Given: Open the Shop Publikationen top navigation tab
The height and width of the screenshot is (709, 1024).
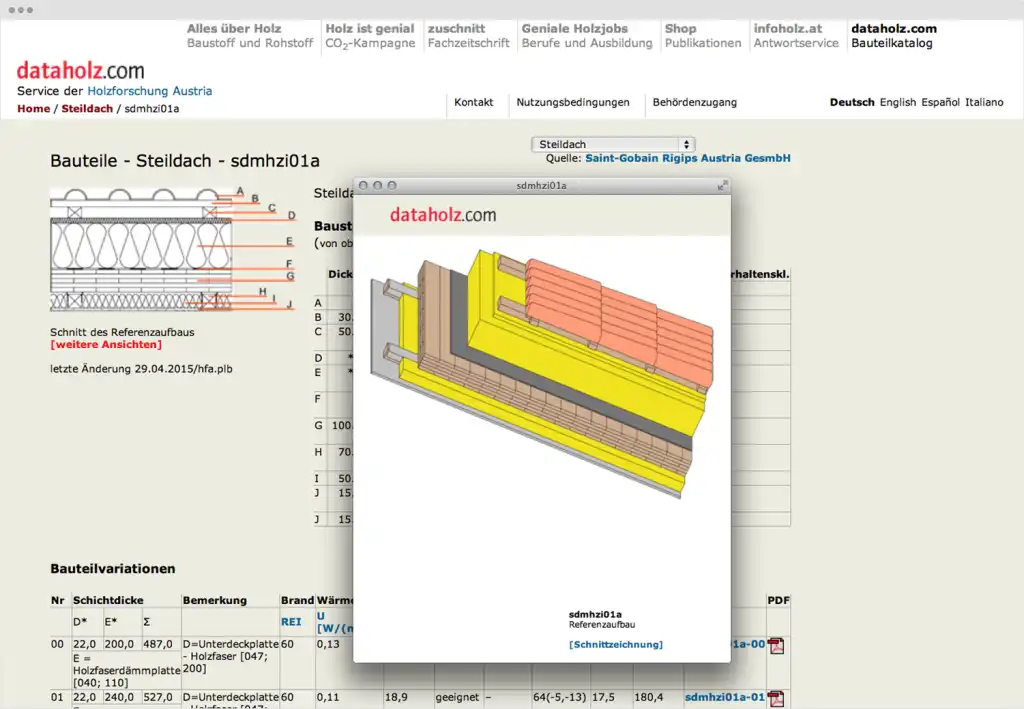Looking at the screenshot, I should [x=702, y=36].
